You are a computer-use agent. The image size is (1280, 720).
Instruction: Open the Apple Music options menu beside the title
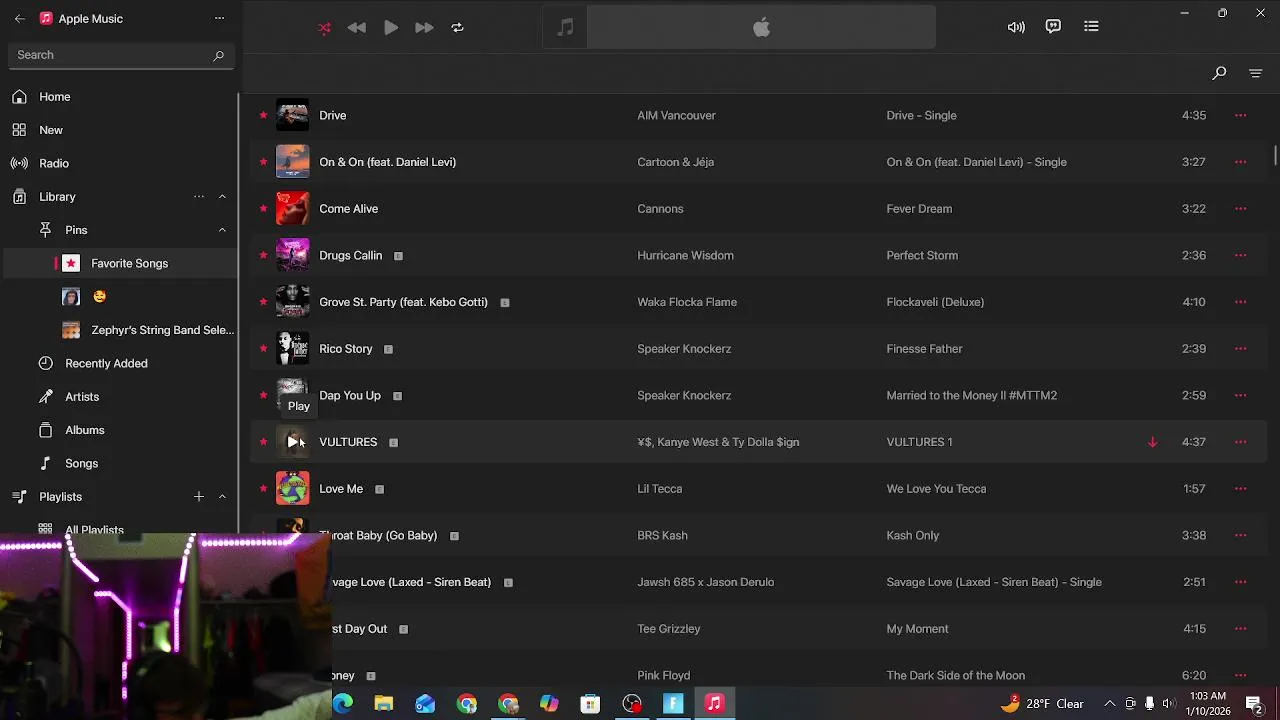[x=219, y=18]
